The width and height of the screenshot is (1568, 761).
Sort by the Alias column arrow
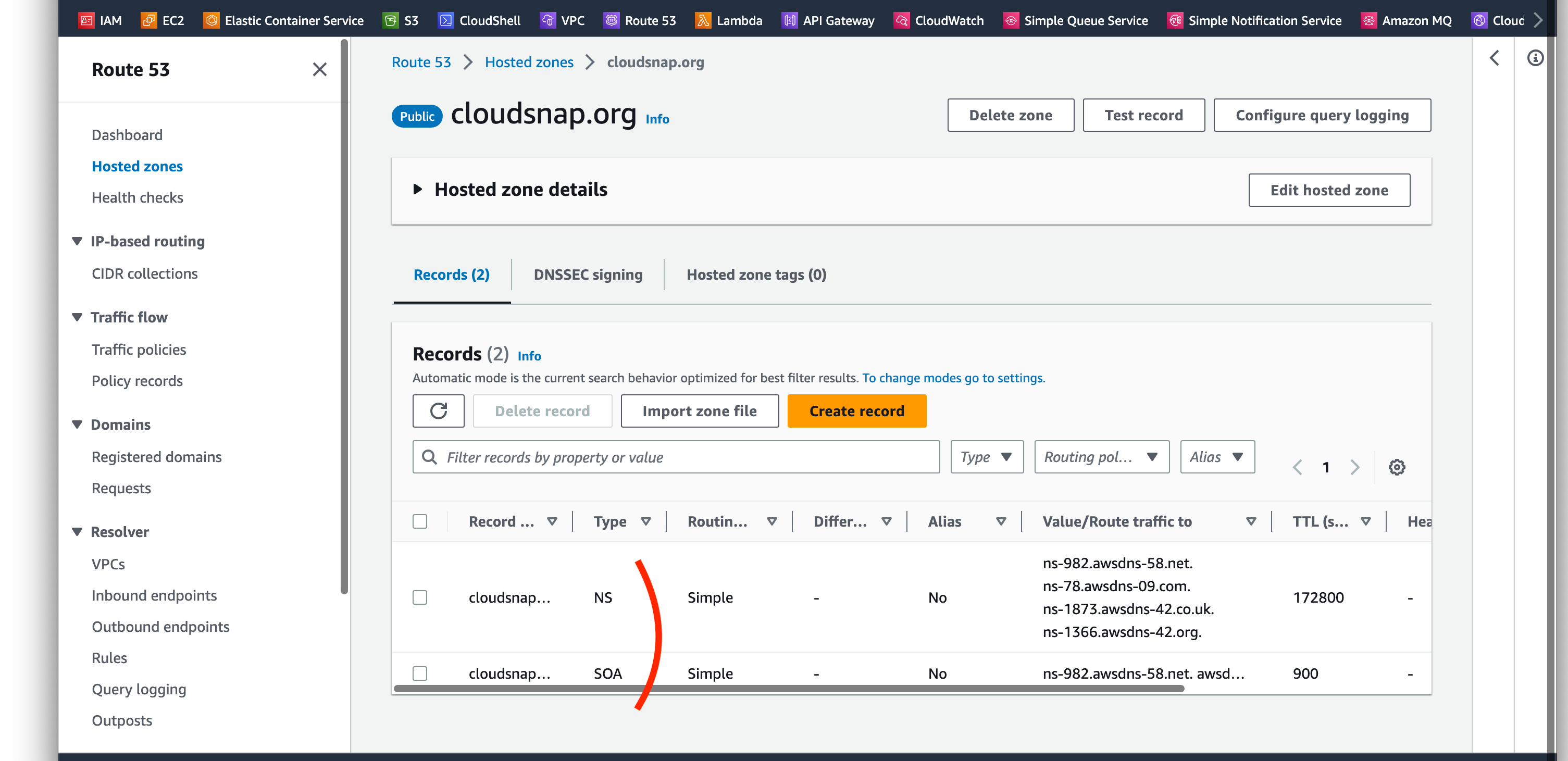click(x=1000, y=521)
